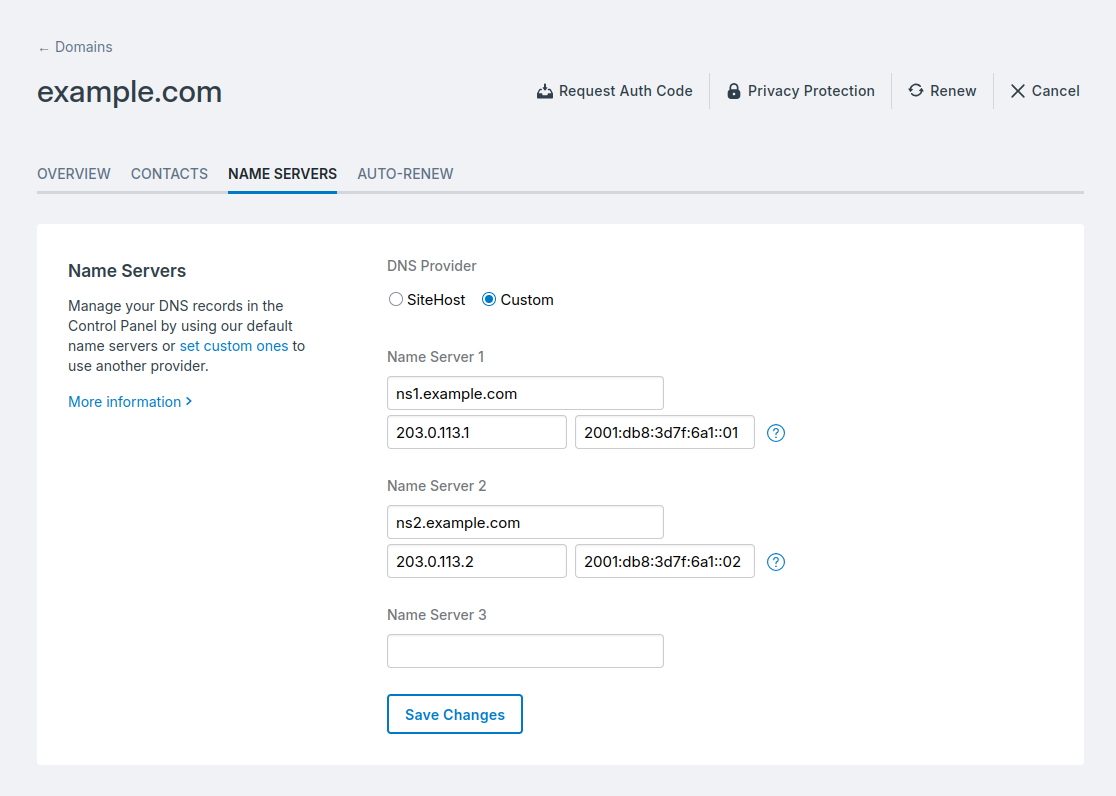Screen dimensions: 1116x796
Task: Click the back arrow next to Domains
Action: [42, 47]
